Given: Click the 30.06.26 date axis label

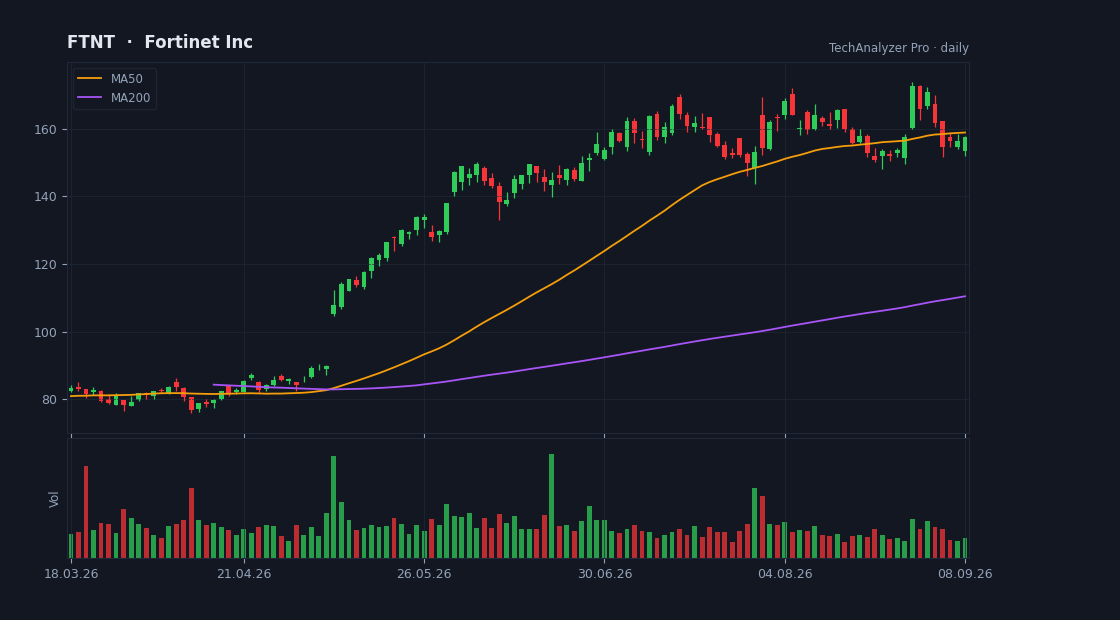Looking at the screenshot, I should pyautogui.click(x=605, y=574).
